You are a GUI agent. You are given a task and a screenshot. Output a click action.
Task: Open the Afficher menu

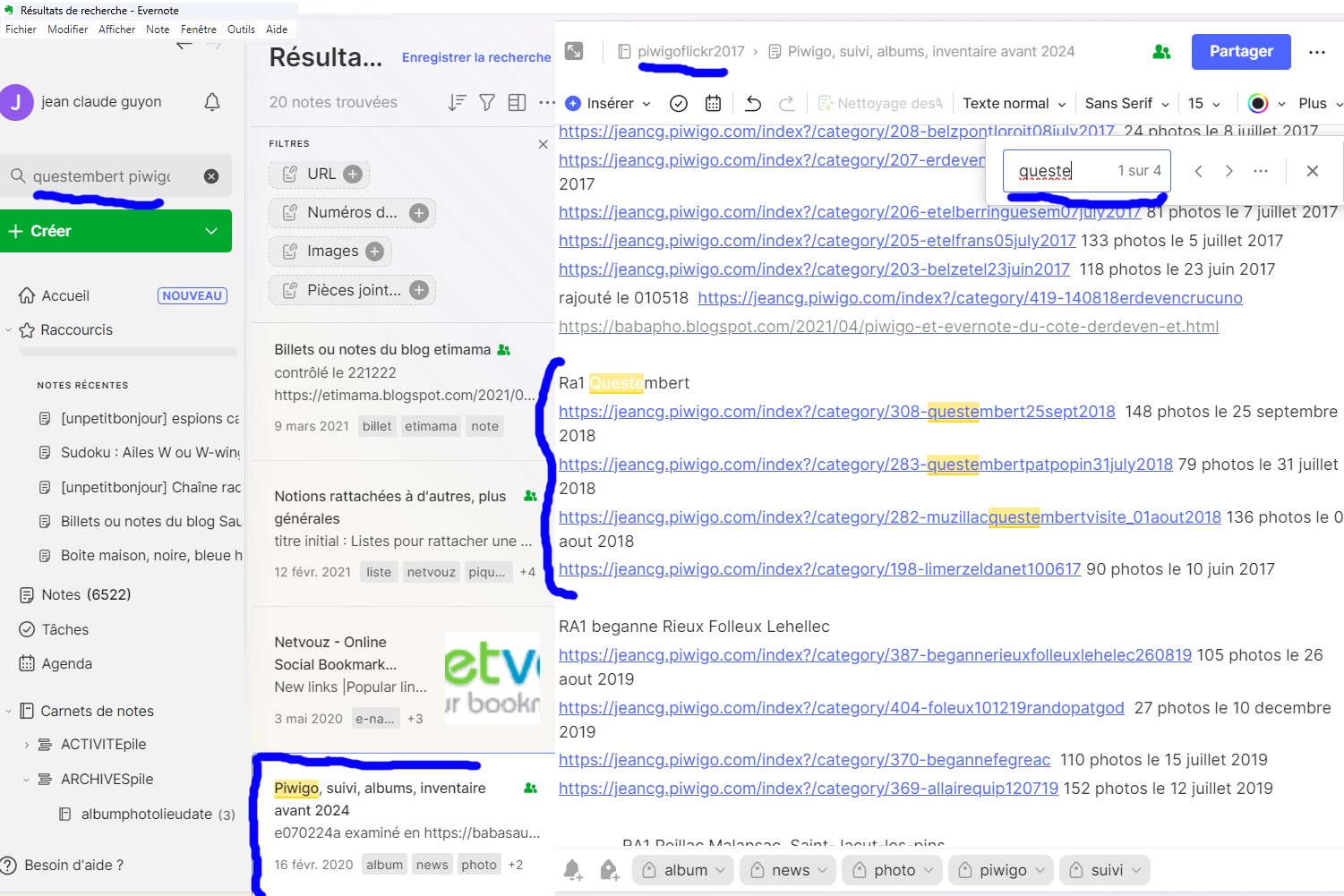(x=116, y=30)
